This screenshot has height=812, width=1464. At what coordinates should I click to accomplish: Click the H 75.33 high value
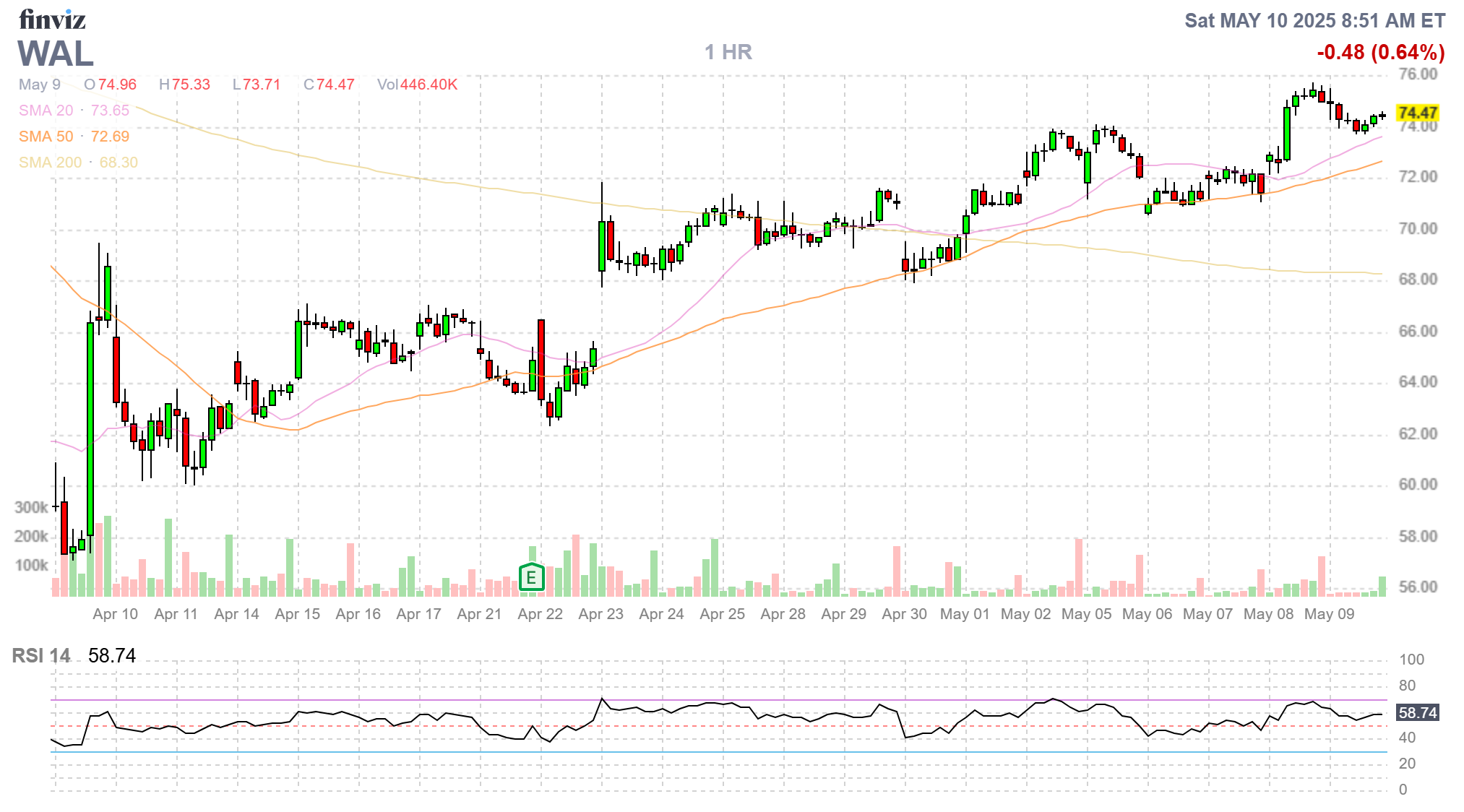pyautogui.click(x=184, y=85)
